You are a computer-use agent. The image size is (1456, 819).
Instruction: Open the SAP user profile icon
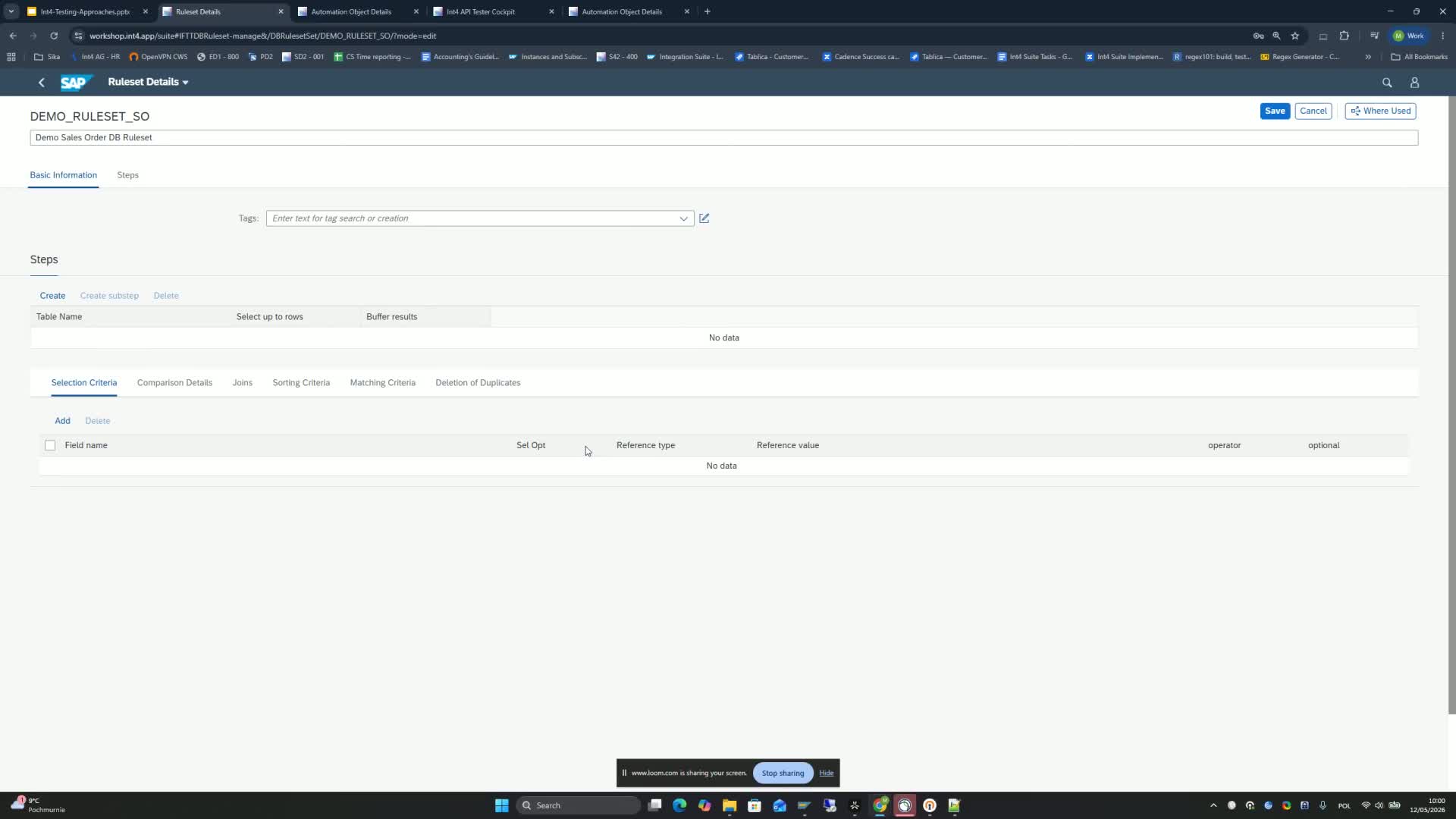click(x=1414, y=83)
